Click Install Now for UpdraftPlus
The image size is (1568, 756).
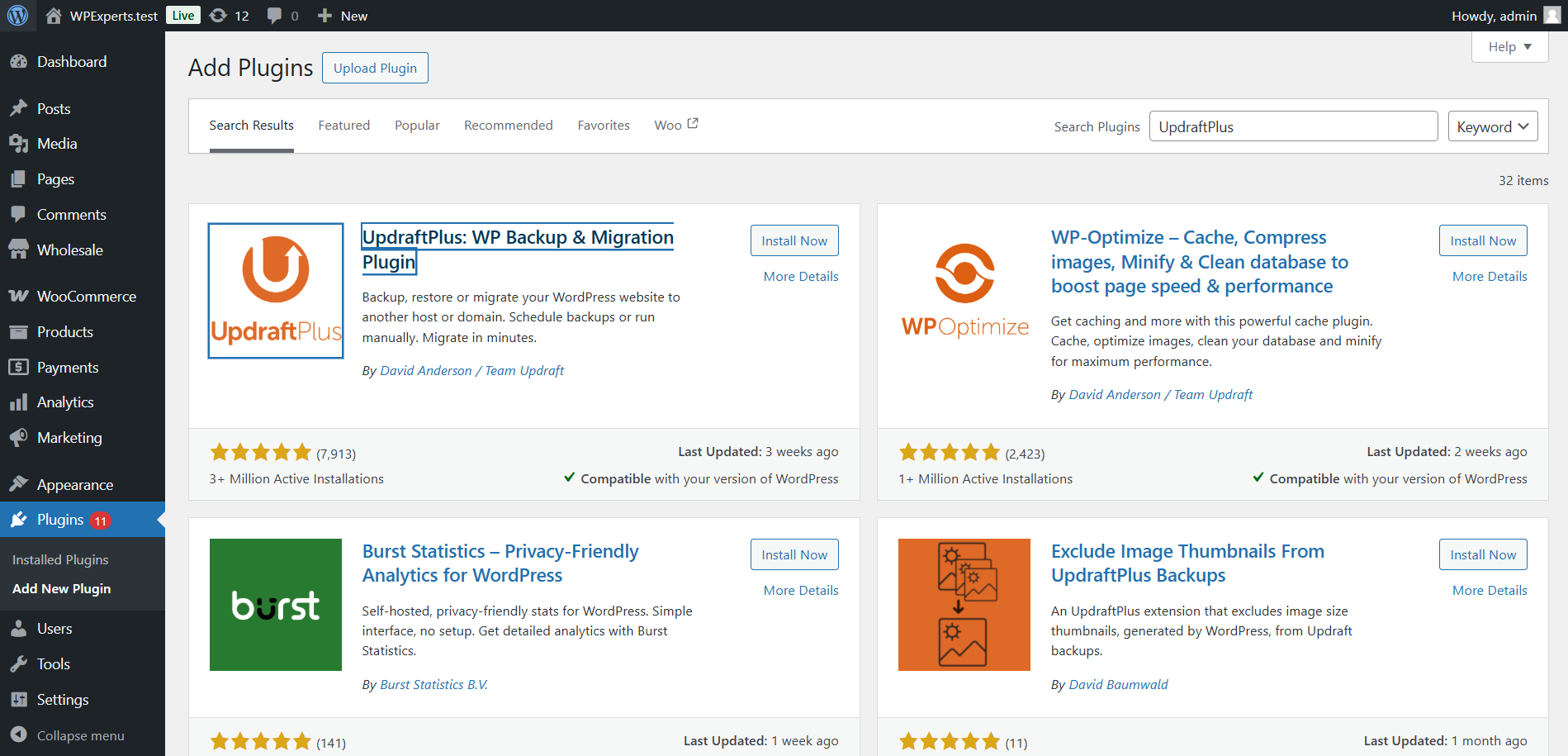tap(793, 240)
